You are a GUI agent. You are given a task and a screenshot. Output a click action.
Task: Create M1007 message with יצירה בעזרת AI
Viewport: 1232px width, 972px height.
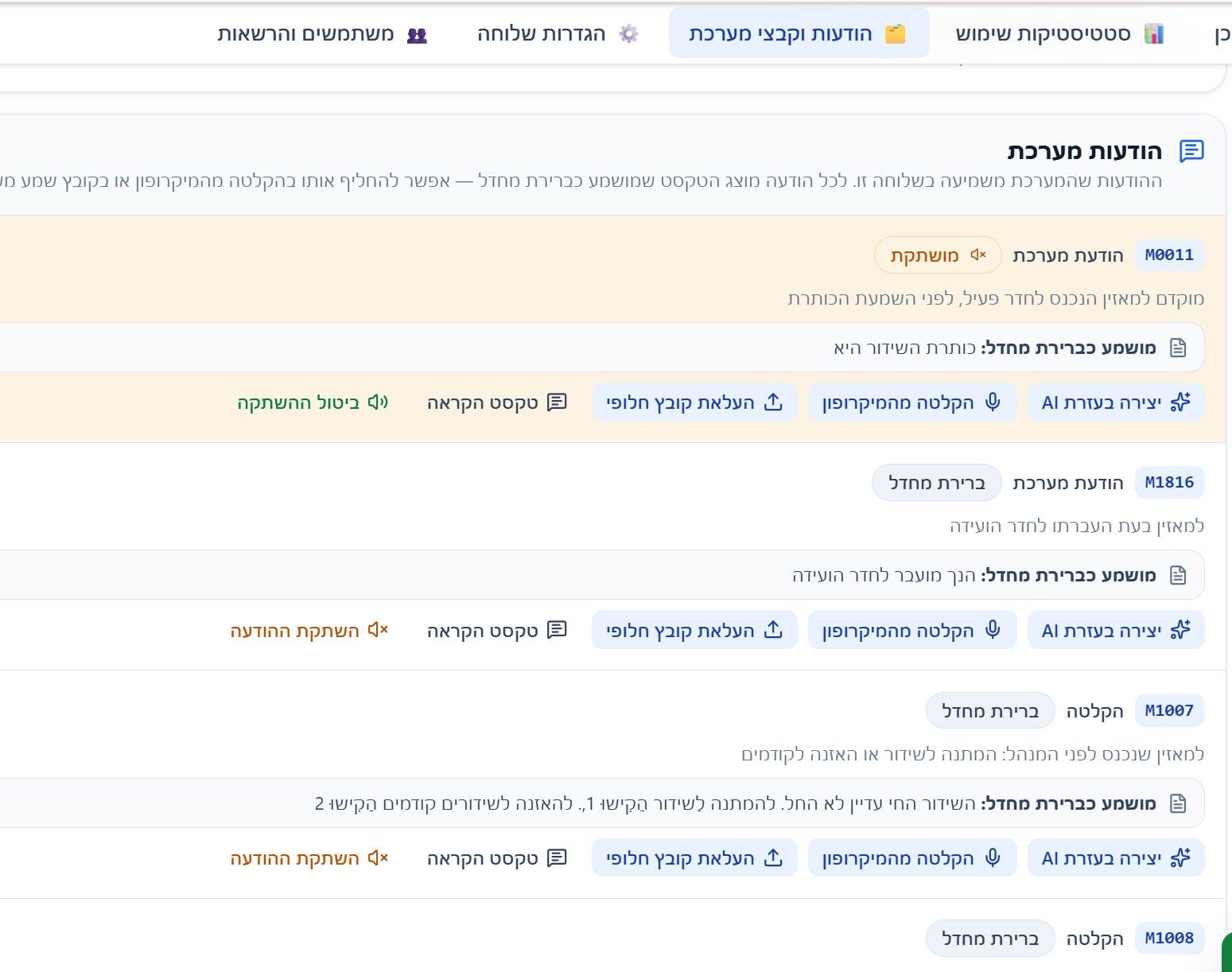click(x=1116, y=858)
